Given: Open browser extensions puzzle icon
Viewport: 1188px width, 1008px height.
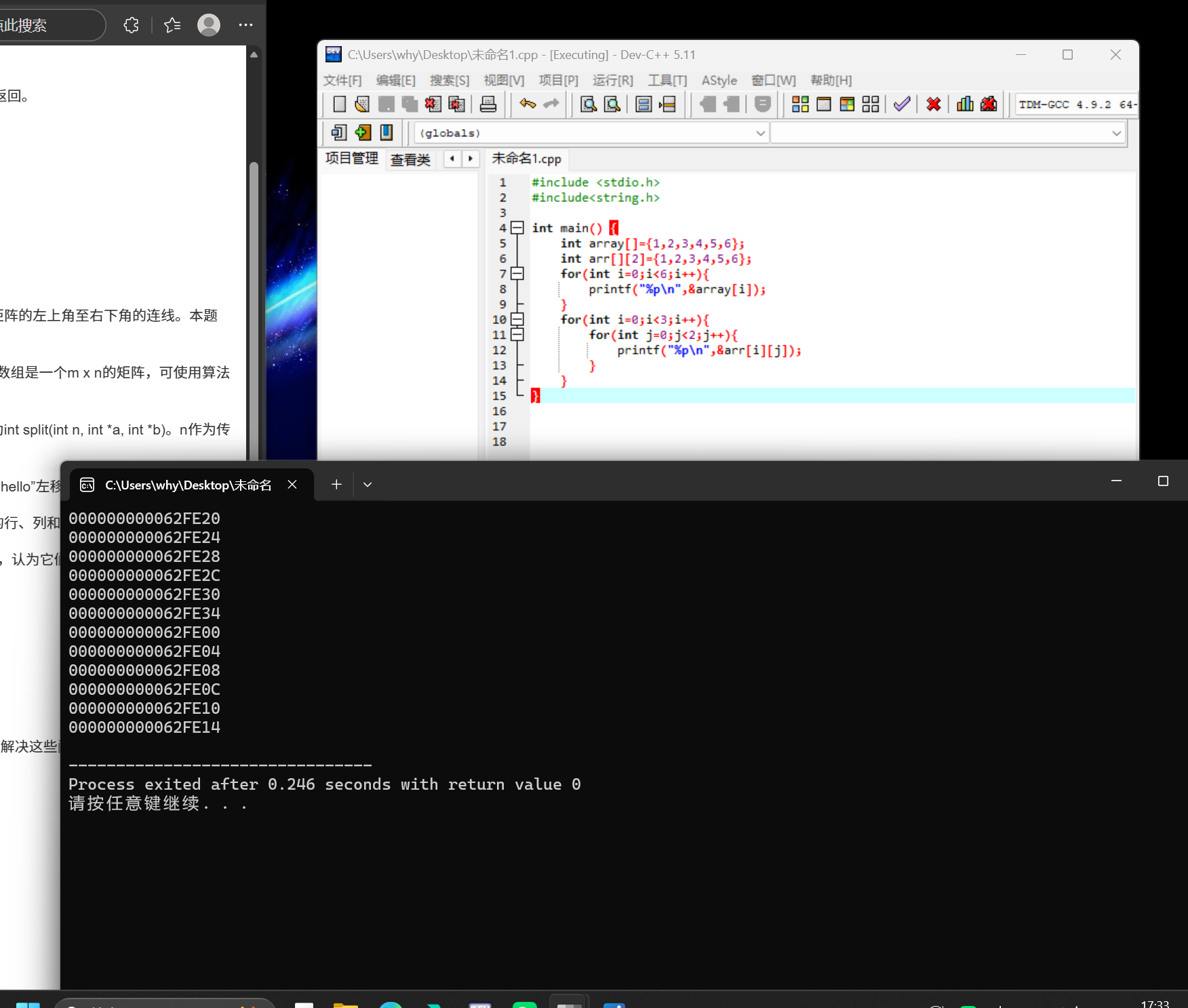Looking at the screenshot, I should click(x=132, y=25).
